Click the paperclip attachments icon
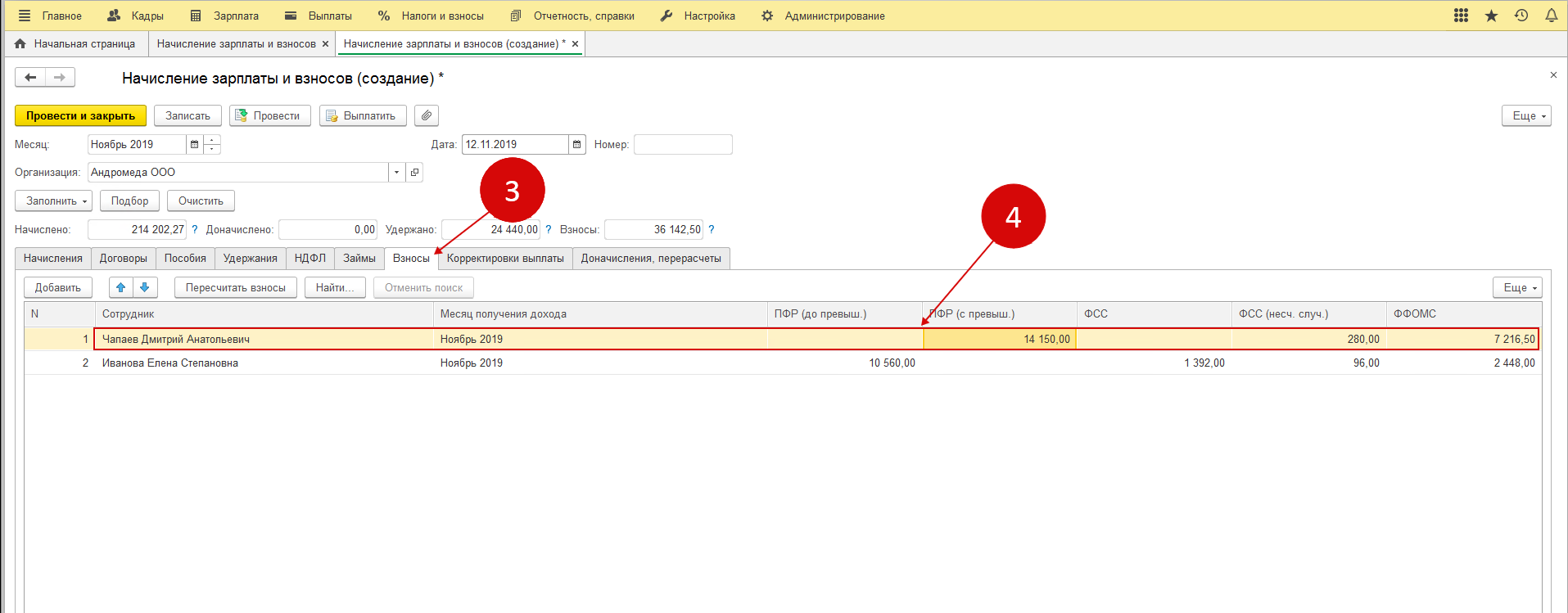 (427, 115)
